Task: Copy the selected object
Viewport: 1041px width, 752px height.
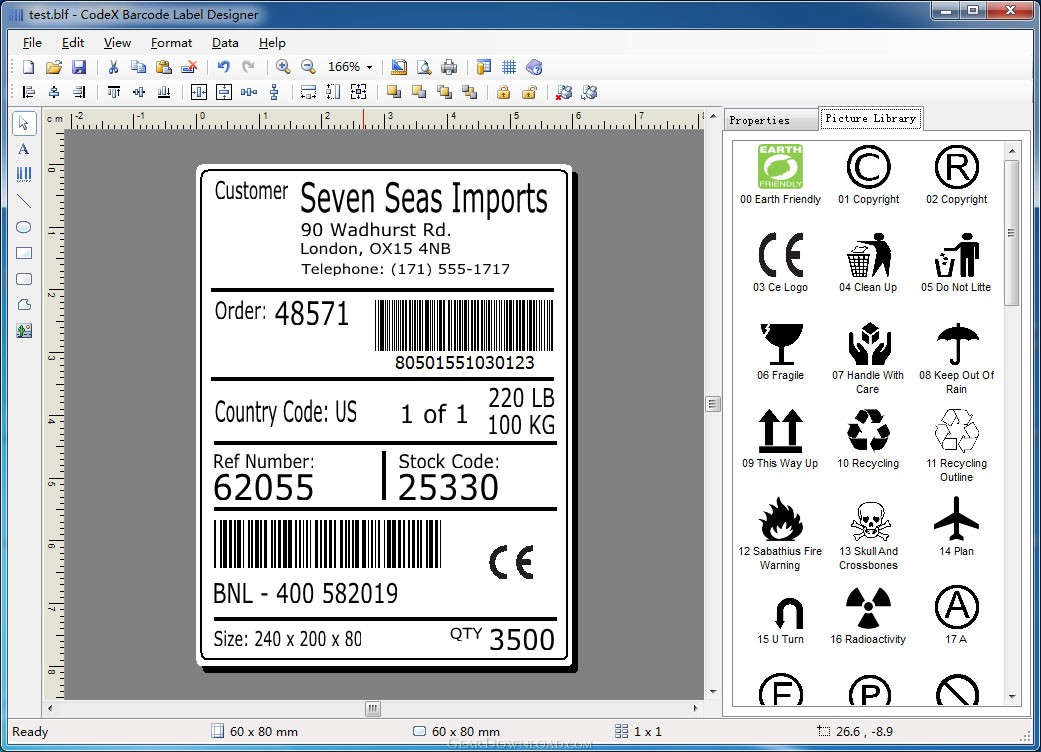Action: [x=138, y=67]
